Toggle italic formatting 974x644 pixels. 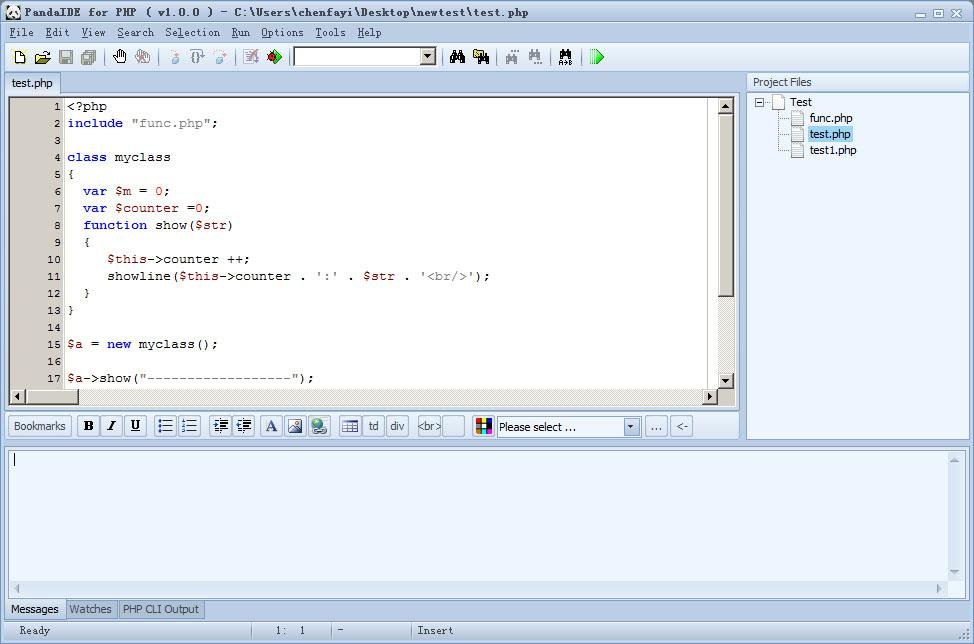click(111, 426)
